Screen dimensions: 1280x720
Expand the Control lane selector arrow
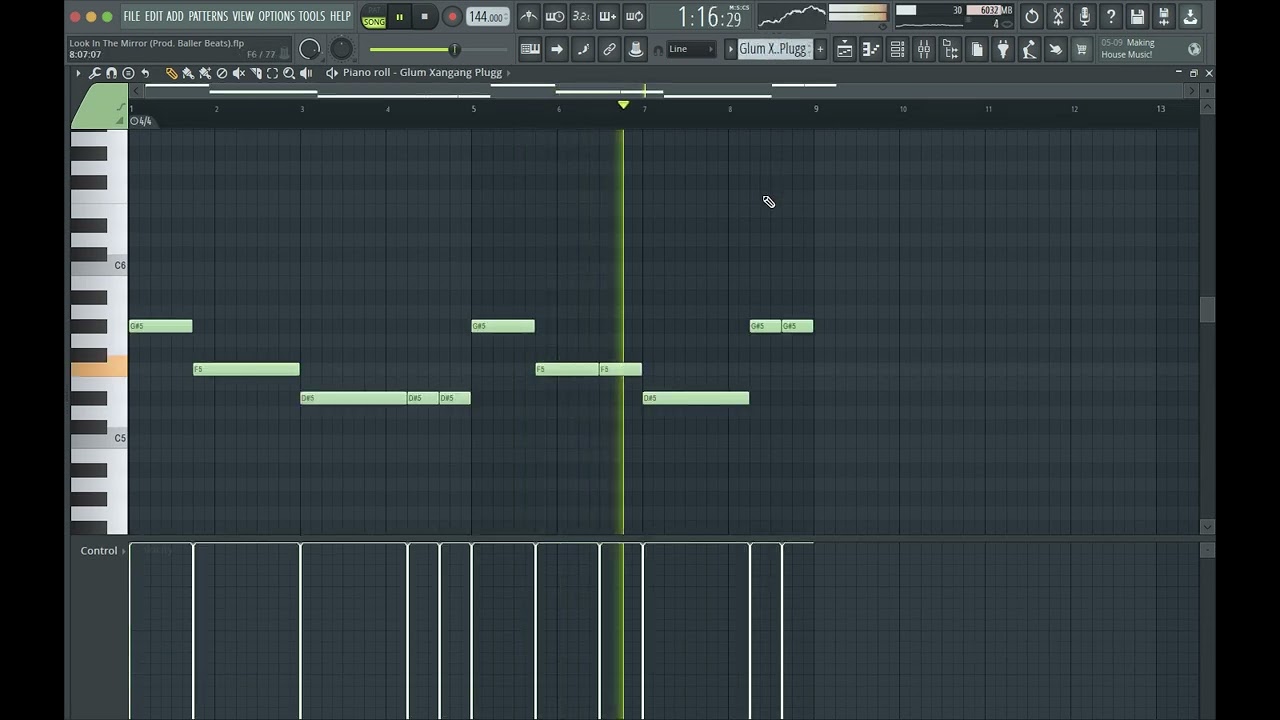coord(124,551)
